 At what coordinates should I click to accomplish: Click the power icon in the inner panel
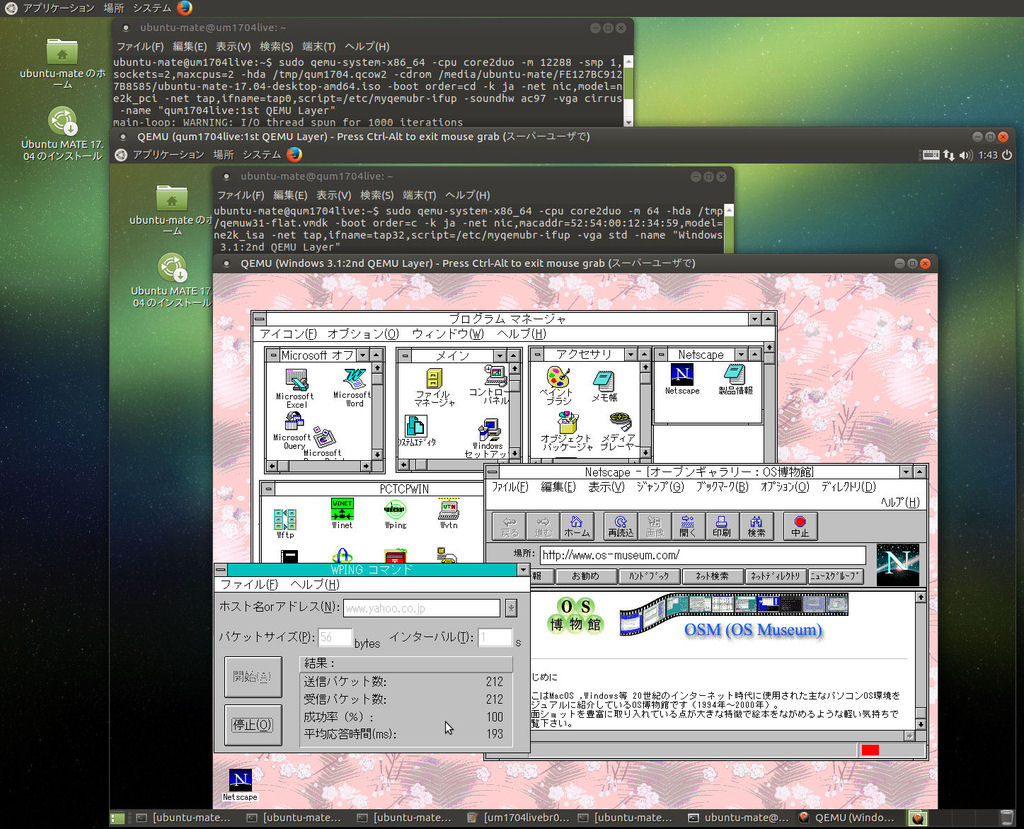(x=1006, y=155)
